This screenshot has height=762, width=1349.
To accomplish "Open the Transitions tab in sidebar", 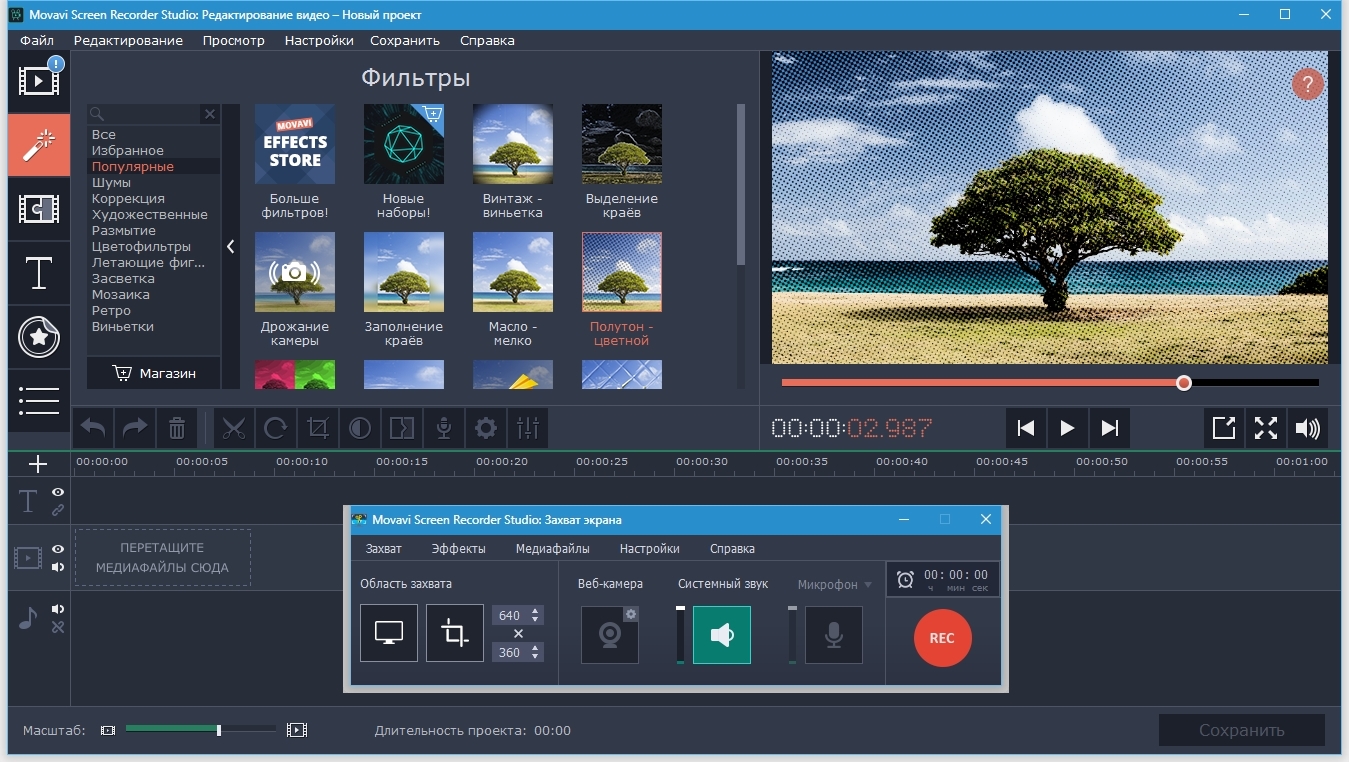I will click(x=39, y=209).
